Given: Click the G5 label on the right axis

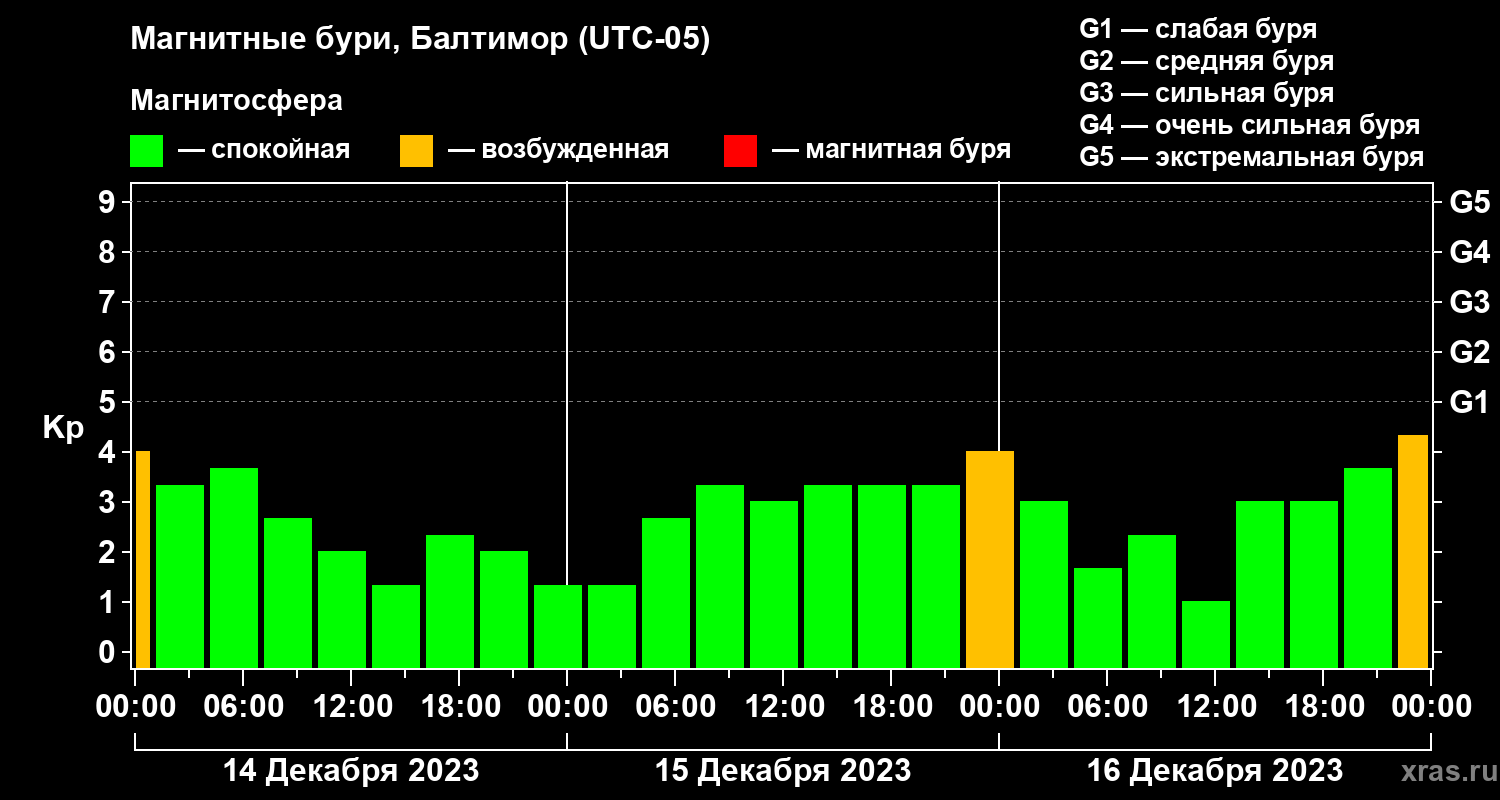Looking at the screenshot, I should pos(1469,202).
